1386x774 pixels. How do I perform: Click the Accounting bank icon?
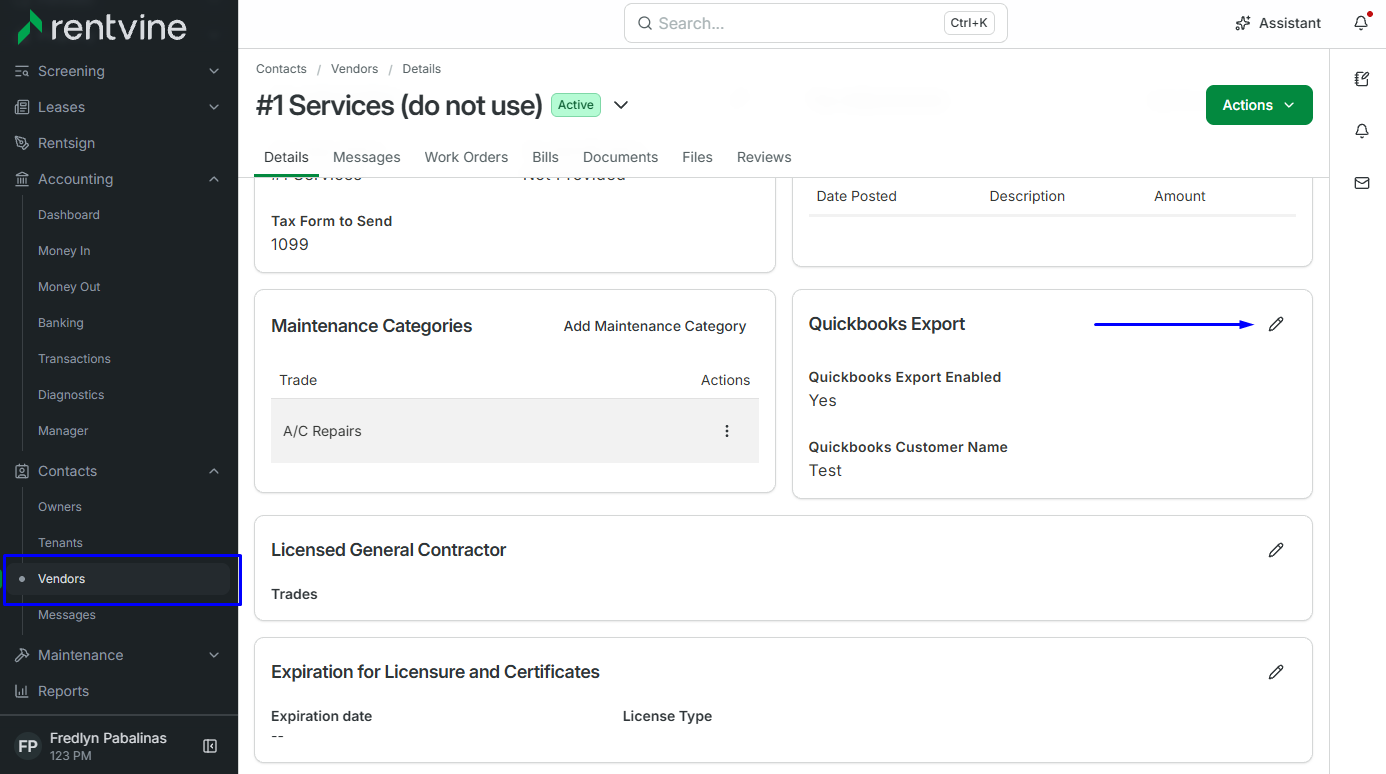tap(22, 179)
